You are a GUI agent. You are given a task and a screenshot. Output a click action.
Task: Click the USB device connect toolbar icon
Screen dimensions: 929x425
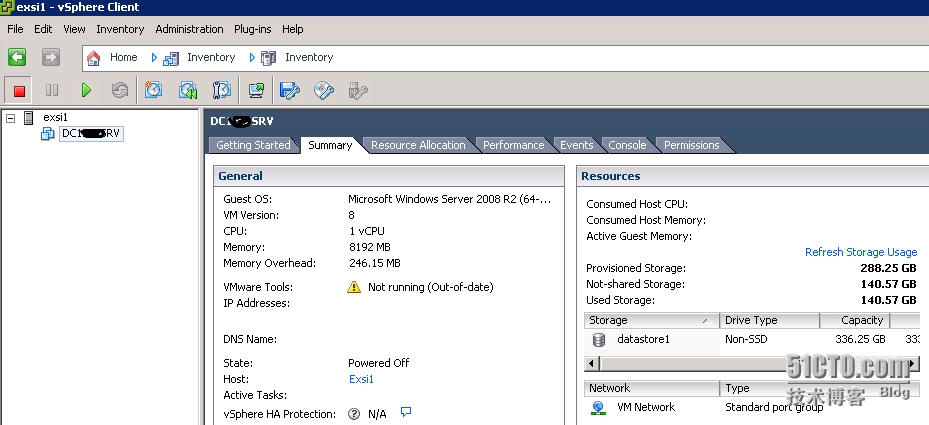[358, 90]
